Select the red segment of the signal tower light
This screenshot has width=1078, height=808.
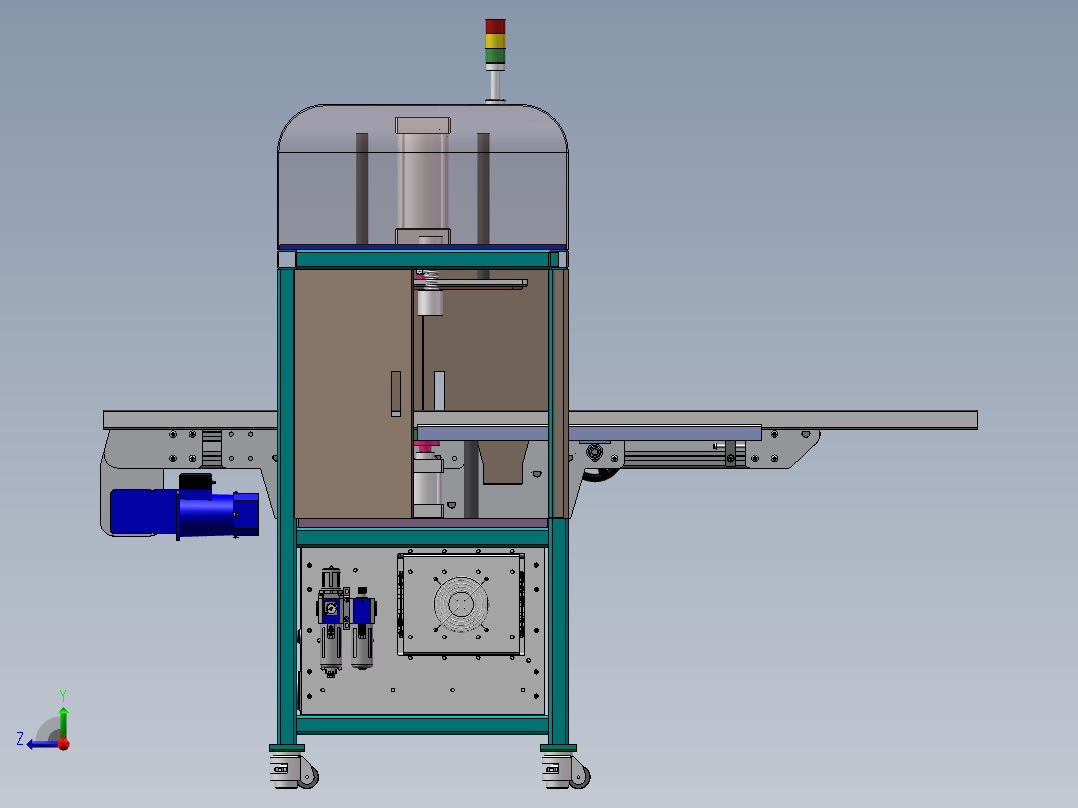tap(495, 26)
